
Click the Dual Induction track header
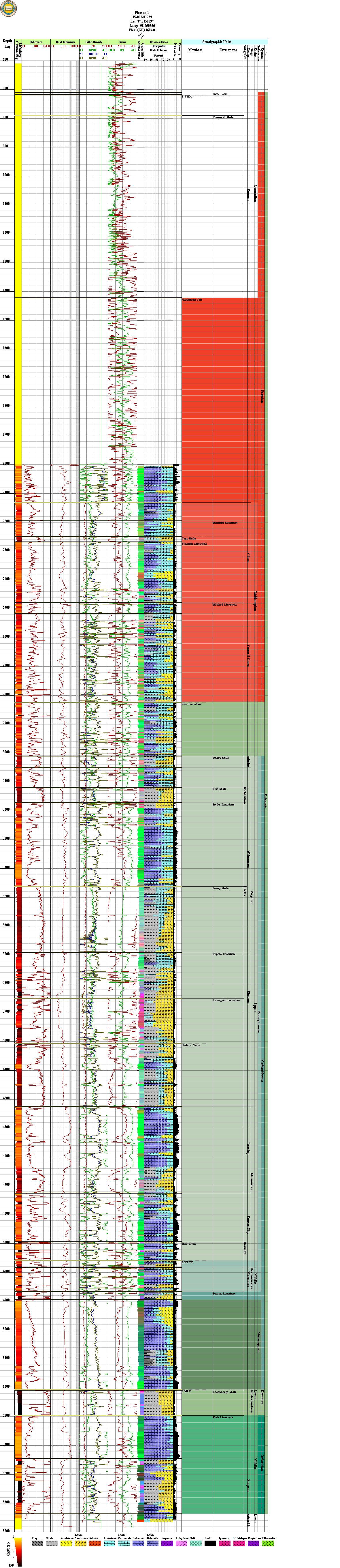click(x=65, y=42)
